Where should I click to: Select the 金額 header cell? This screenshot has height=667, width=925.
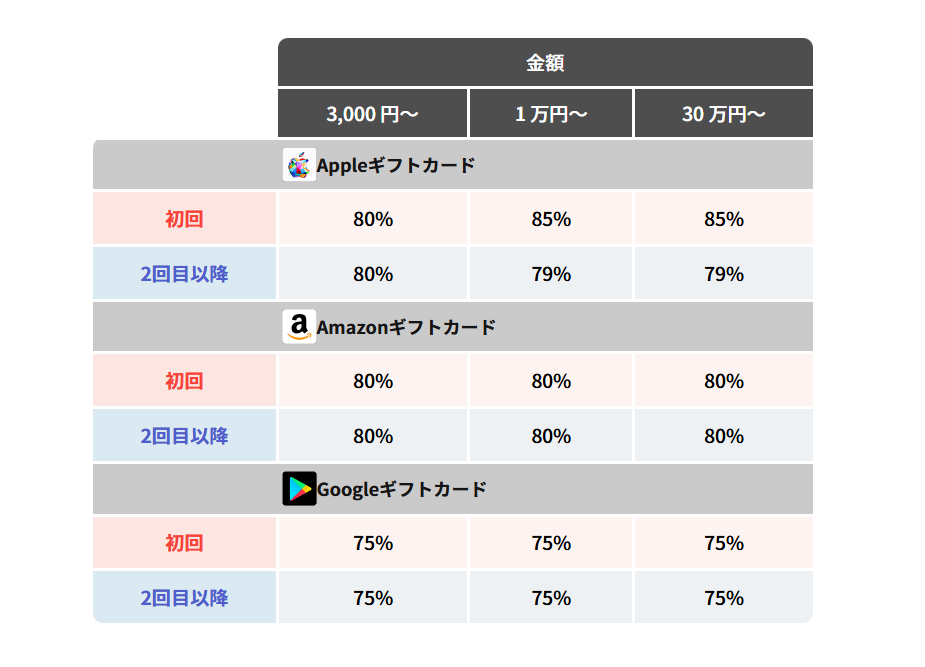click(545, 62)
